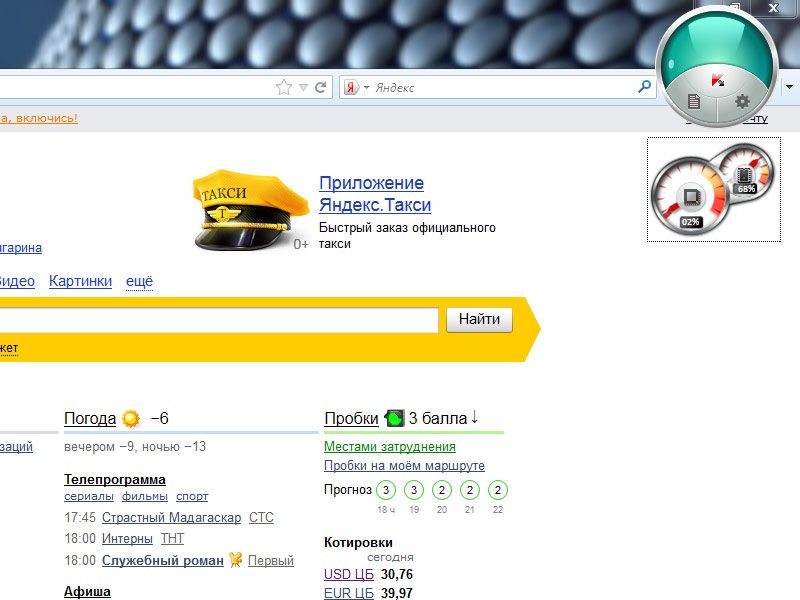The width and height of the screenshot is (800, 600).
Task: Expand the toolbar overflow arrow at right edge
Action: 789,87
